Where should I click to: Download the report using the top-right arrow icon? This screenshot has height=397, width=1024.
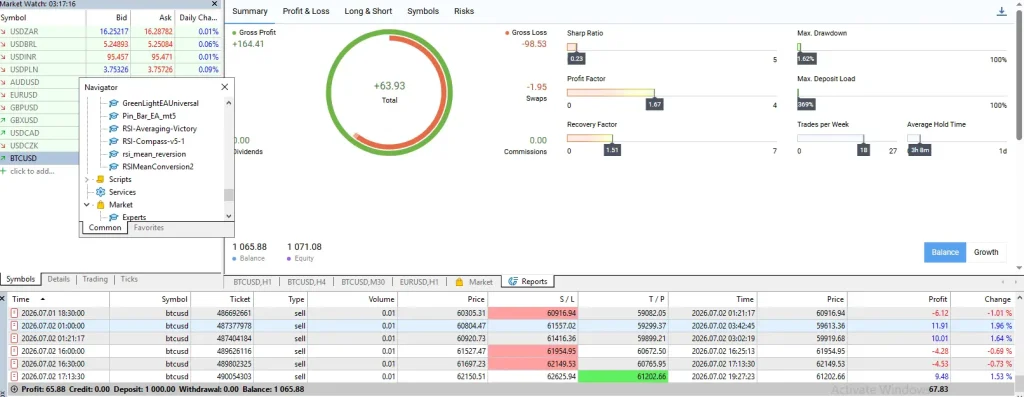click(x=1002, y=11)
